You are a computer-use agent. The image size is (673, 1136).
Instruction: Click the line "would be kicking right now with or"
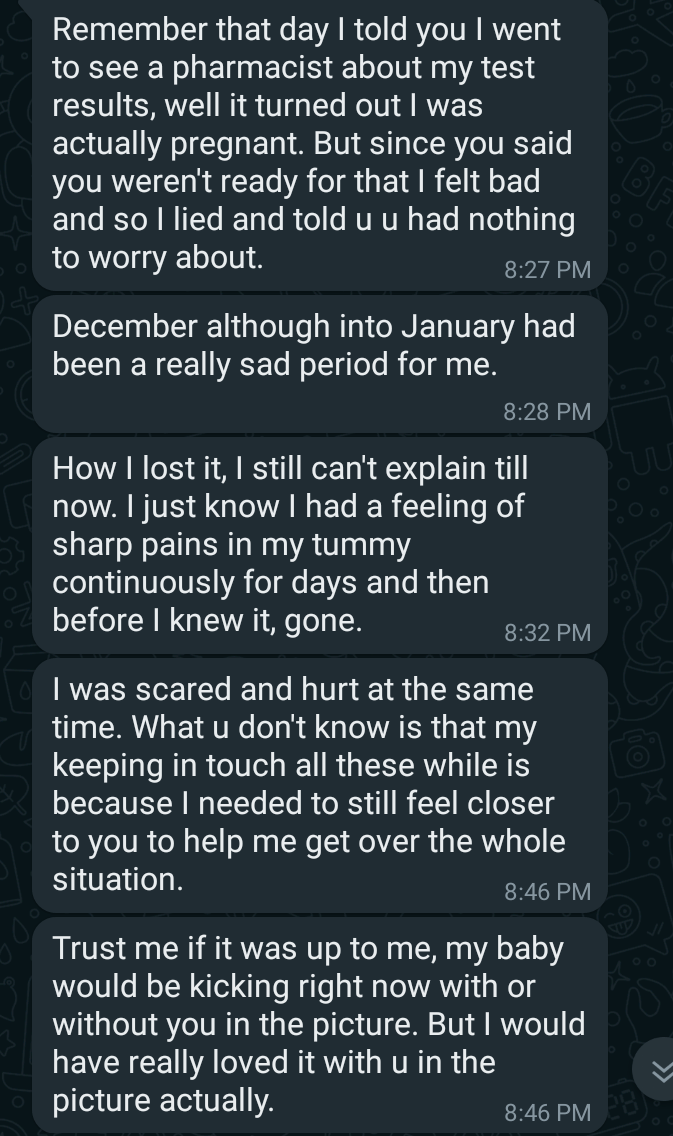(x=294, y=987)
